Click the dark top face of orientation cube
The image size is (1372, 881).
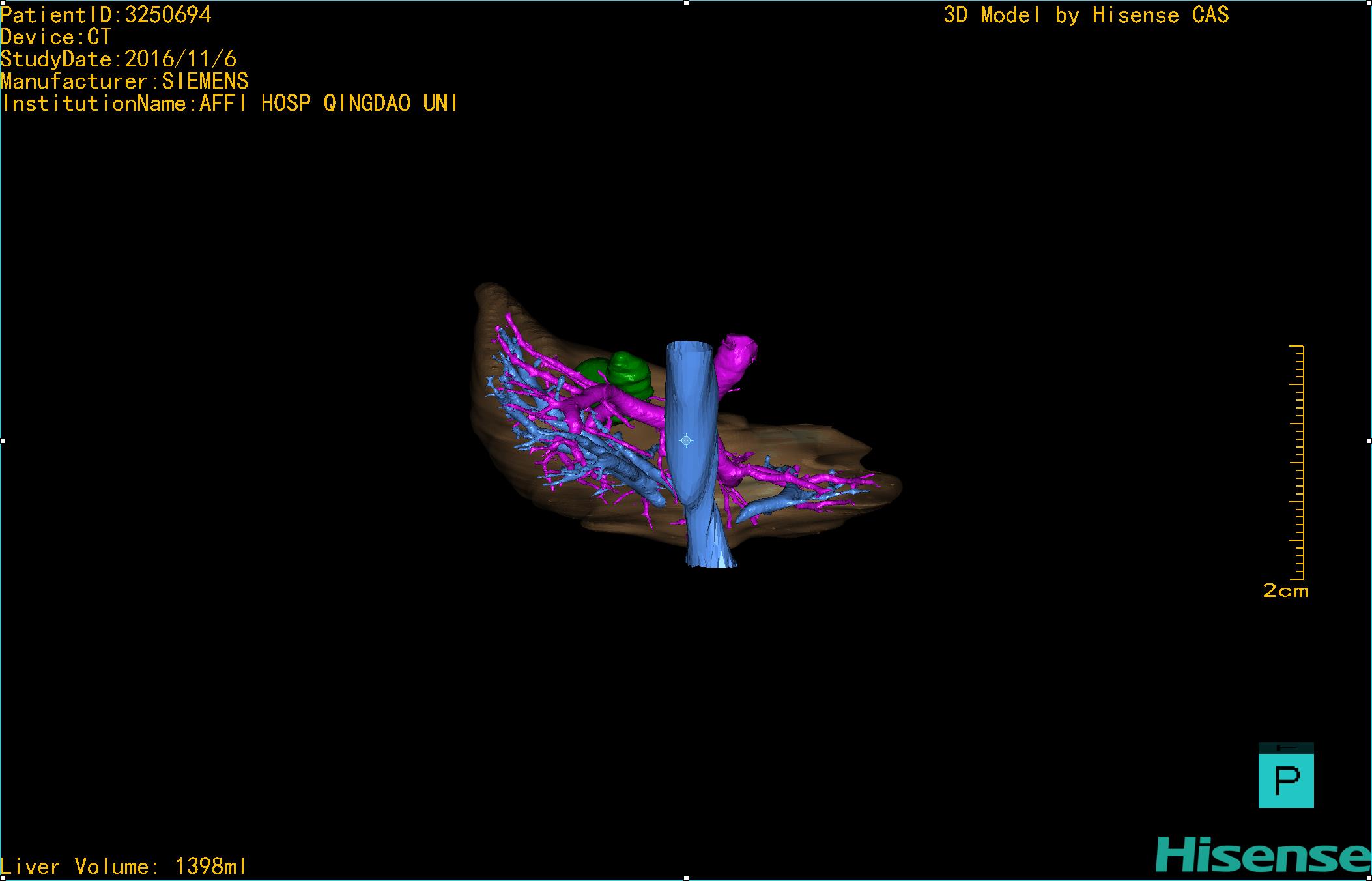(x=1285, y=747)
